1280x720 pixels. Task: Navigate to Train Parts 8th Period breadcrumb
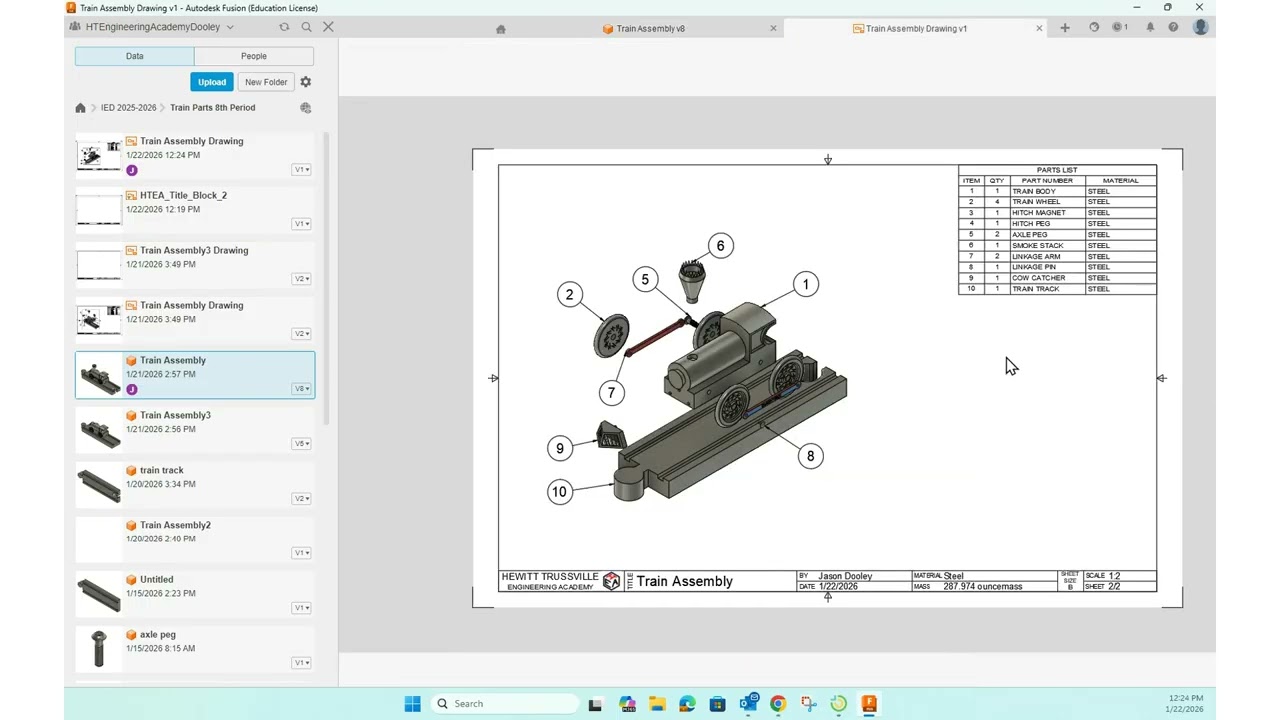212,107
